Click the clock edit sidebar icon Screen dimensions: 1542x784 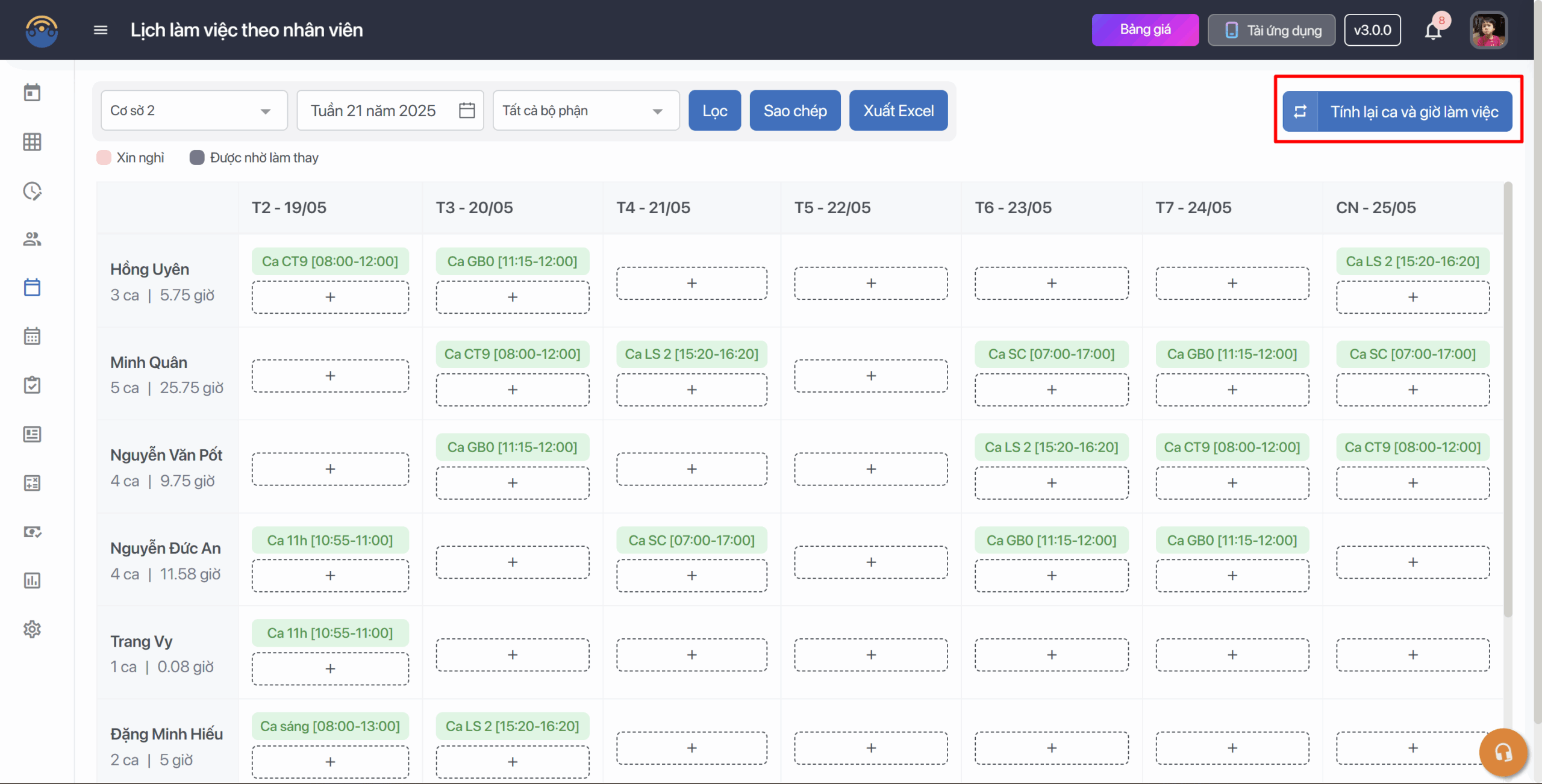(x=32, y=191)
